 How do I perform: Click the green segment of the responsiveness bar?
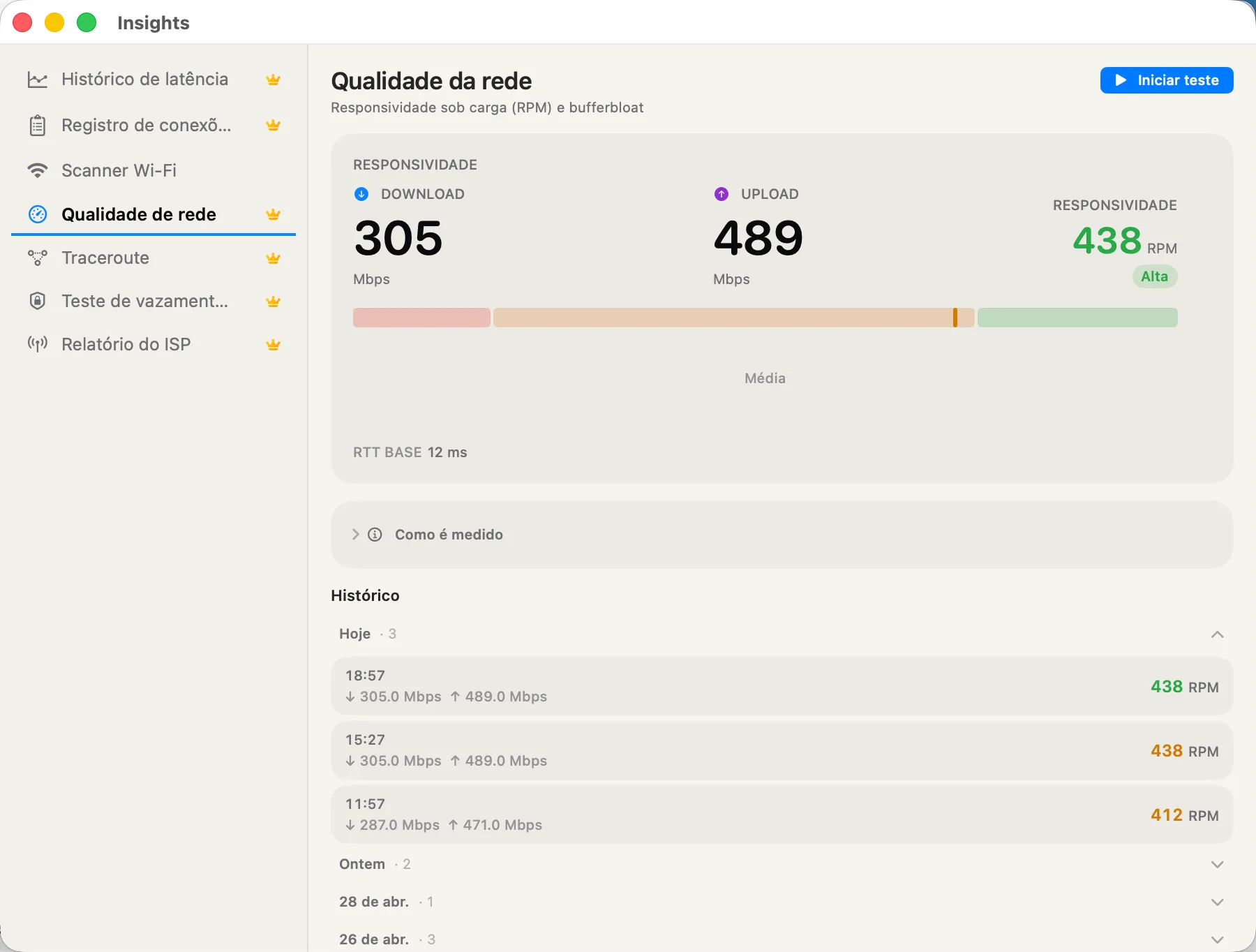point(1077,318)
